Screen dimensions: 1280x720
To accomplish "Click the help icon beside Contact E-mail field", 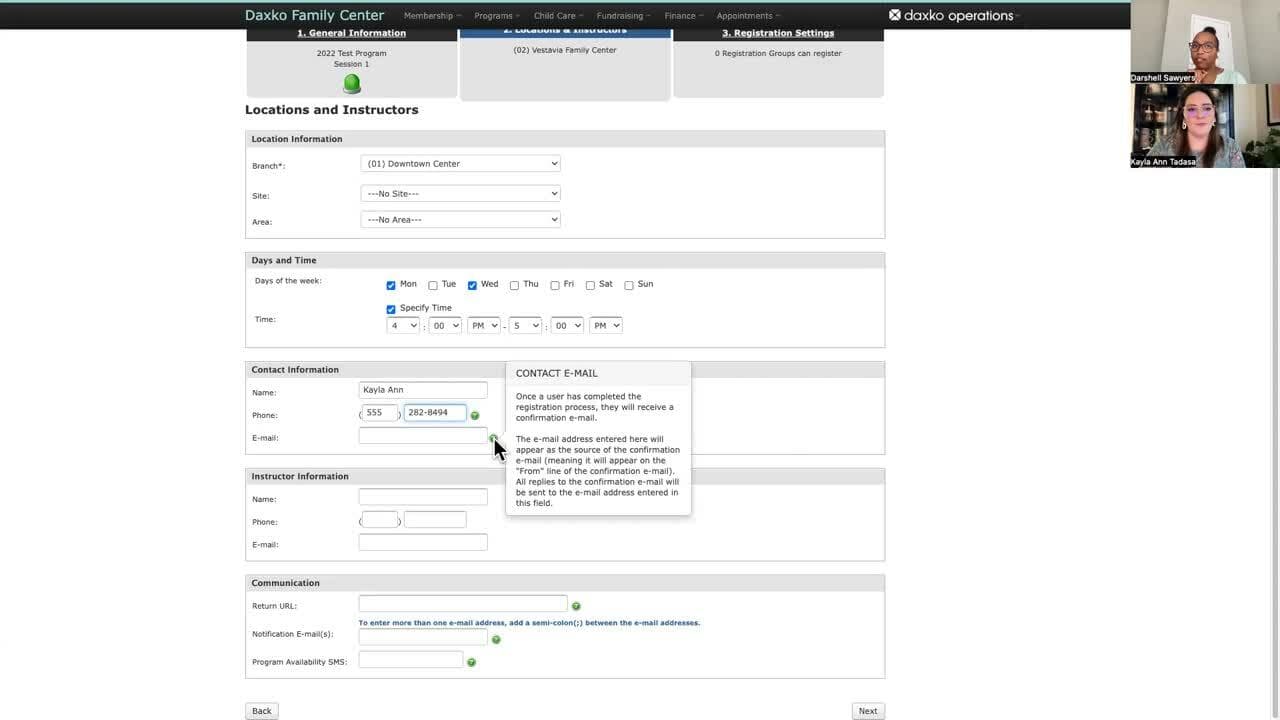I will tap(492, 438).
